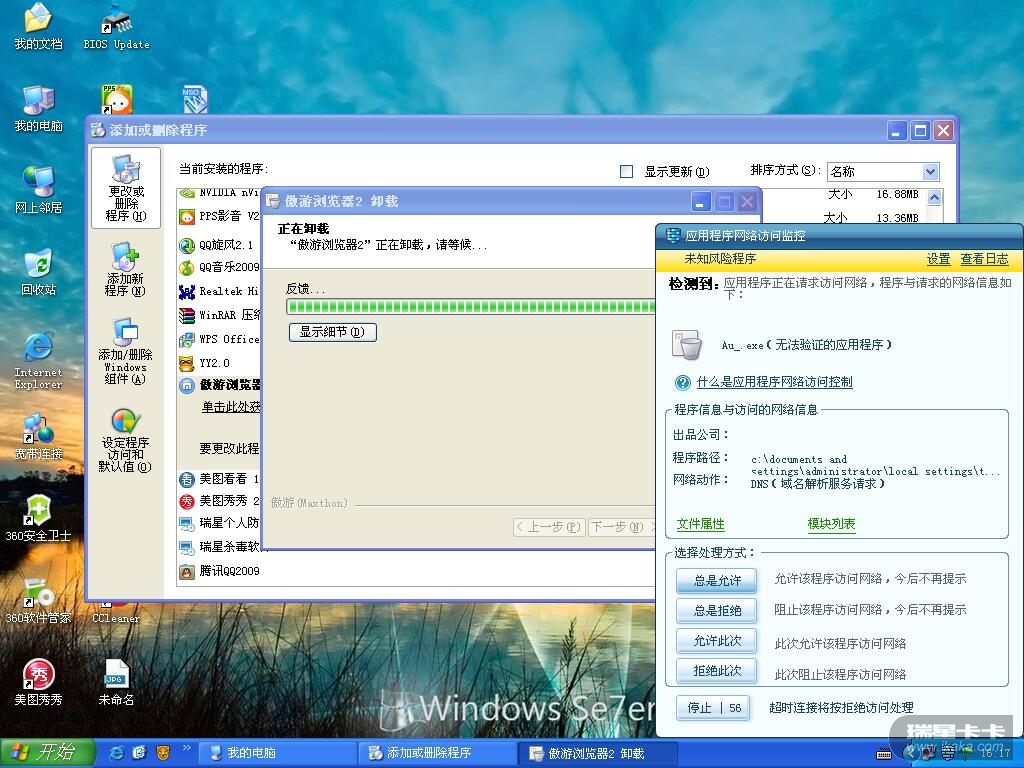Select 更改或删除程序 sidebar button
The width and height of the screenshot is (1024, 768).
pos(126,188)
